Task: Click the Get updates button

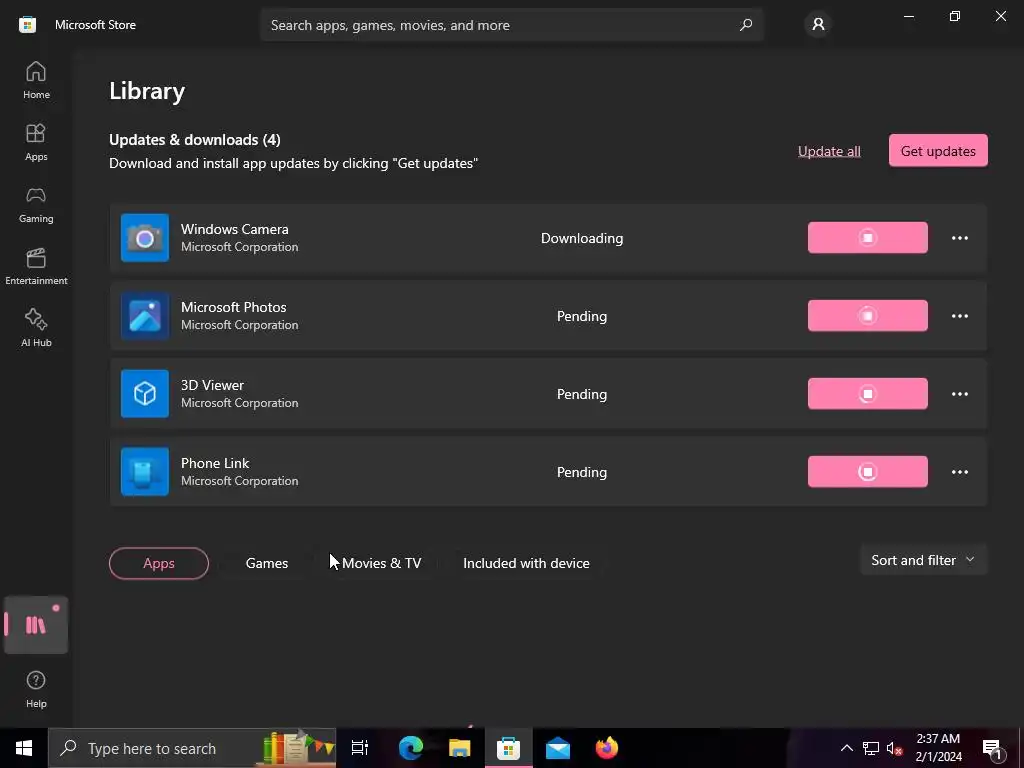Action: coord(938,151)
